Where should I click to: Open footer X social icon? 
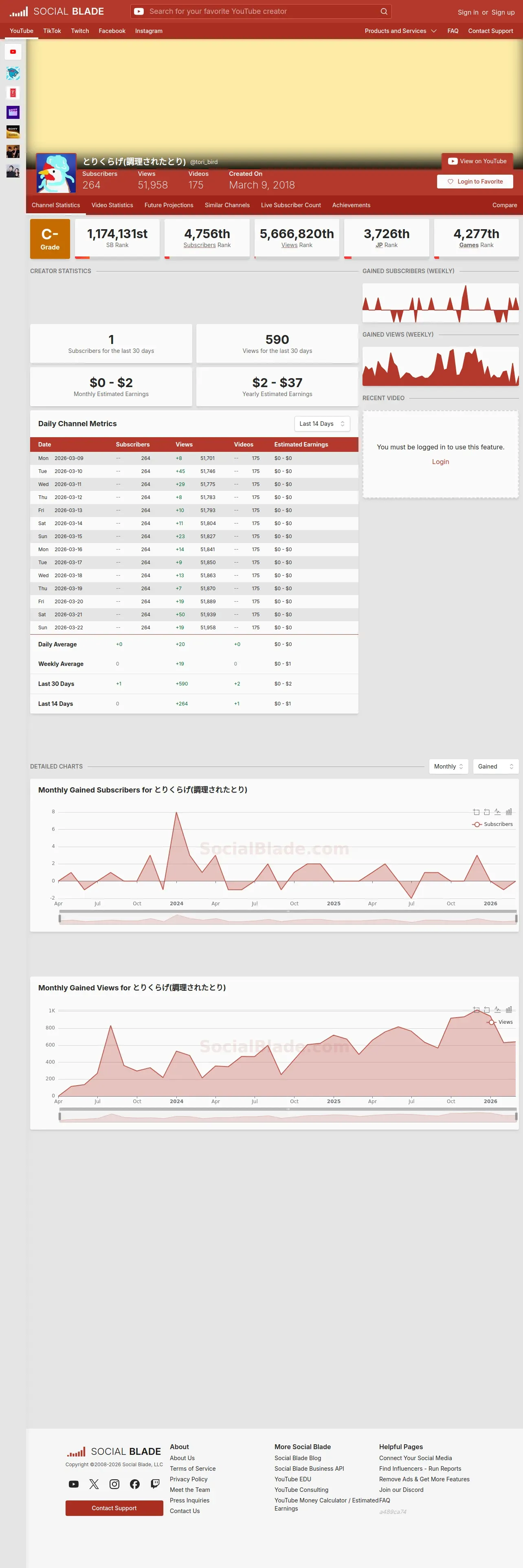pos(94,1484)
